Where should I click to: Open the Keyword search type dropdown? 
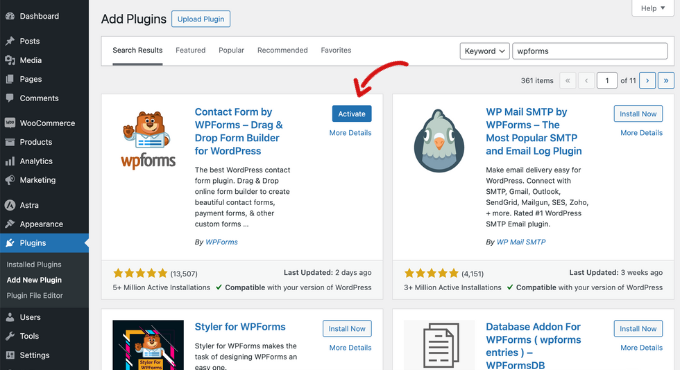coord(484,51)
